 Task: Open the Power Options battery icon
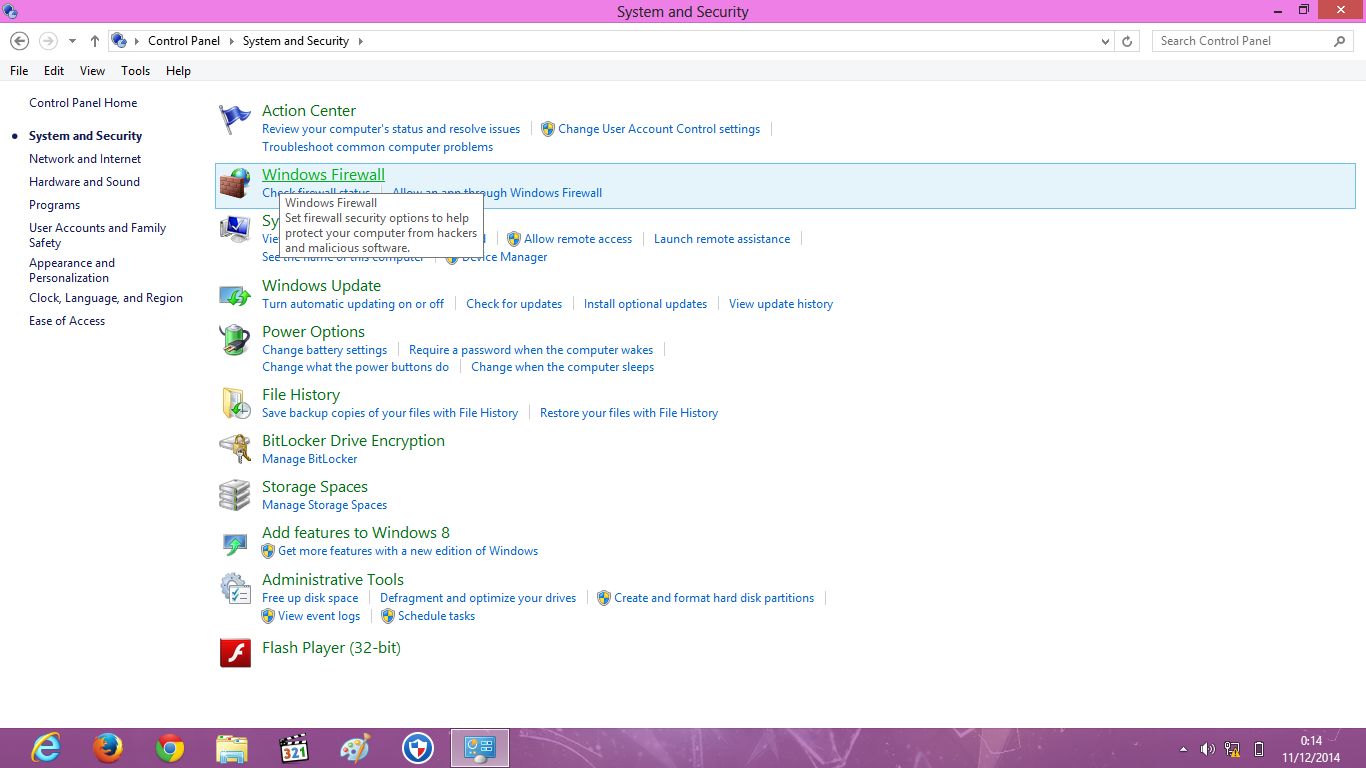tap(235, 340)
